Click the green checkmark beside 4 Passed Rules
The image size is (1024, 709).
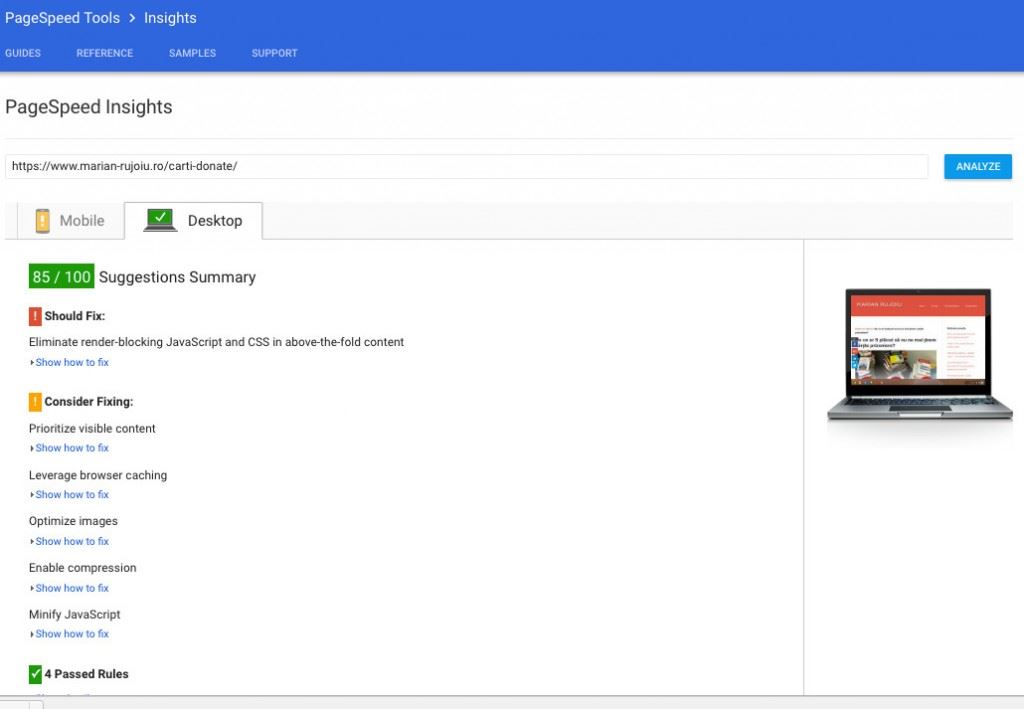pos(35,674)
